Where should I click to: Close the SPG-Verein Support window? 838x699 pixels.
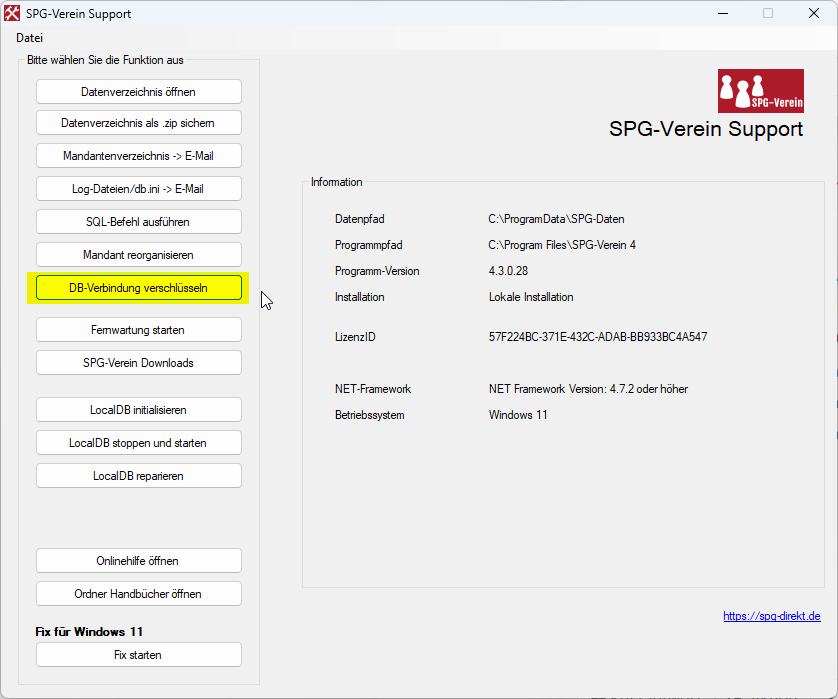(x=814, y=13)
